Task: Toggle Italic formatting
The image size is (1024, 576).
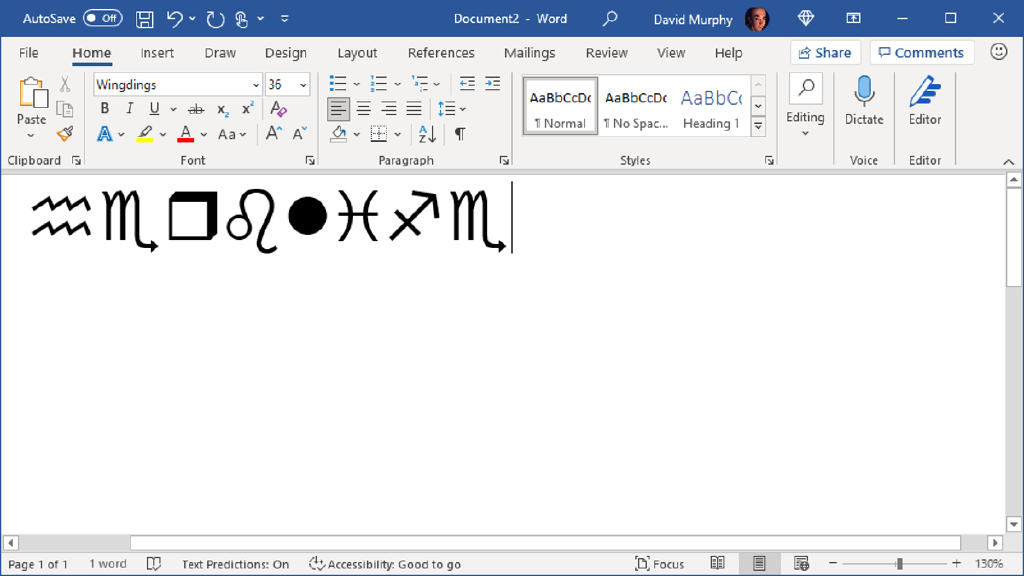Action: pos(129,109)
